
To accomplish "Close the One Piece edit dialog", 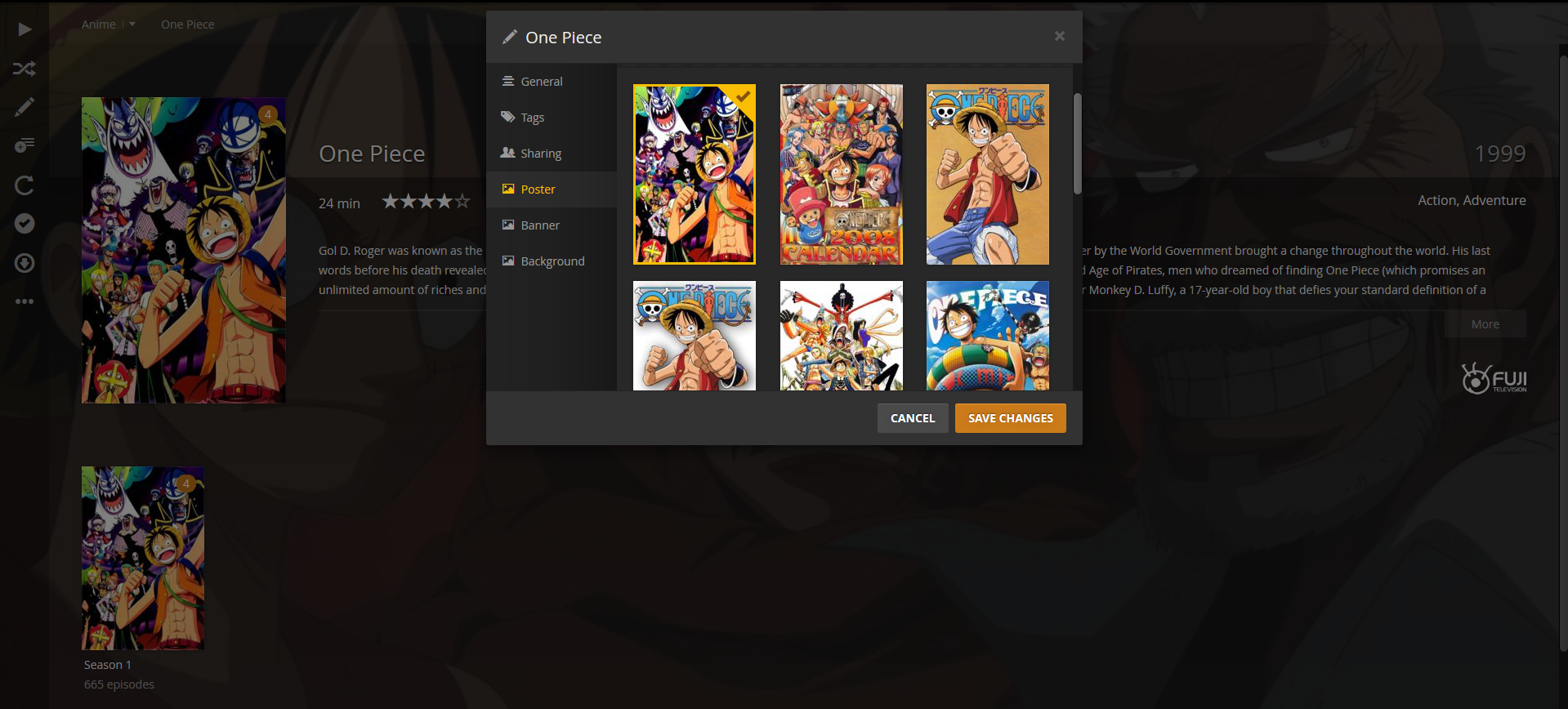I will point(1059,36).
